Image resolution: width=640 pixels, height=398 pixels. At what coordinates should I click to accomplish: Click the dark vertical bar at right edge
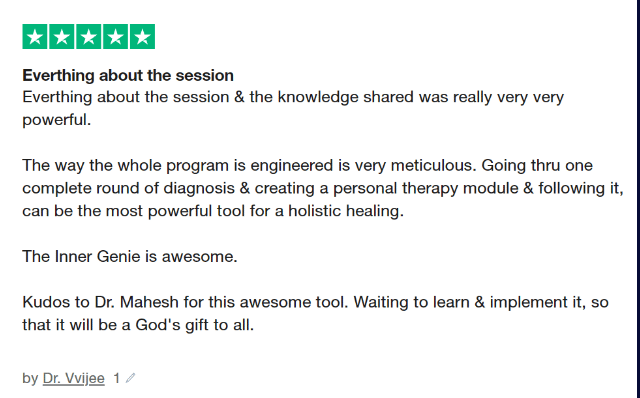[x=638, y=199]
